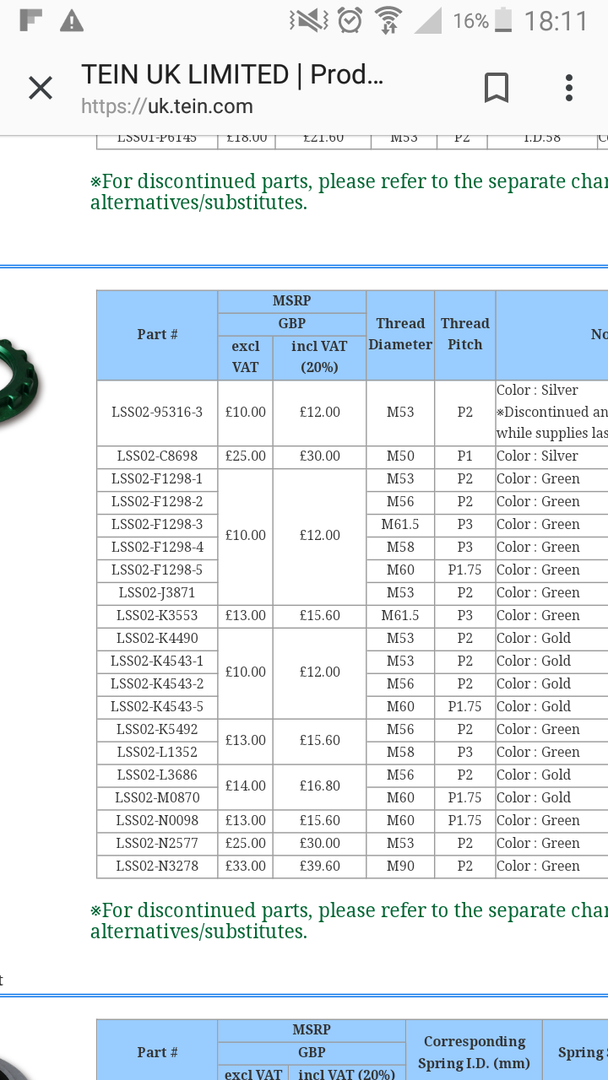Select part number LSS02-C8698
This screenshot has height=1080, width=608.
[157, 457]
